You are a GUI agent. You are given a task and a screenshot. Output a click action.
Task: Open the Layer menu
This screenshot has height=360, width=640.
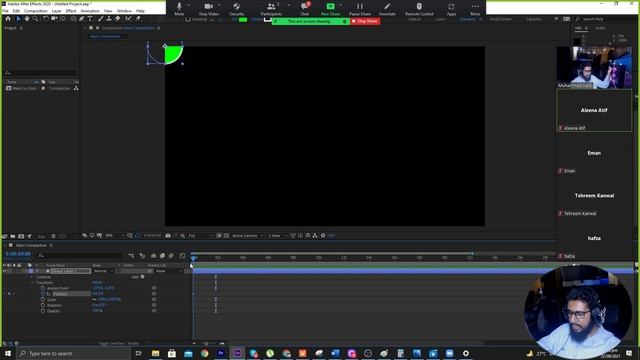(x=56, y=11)
